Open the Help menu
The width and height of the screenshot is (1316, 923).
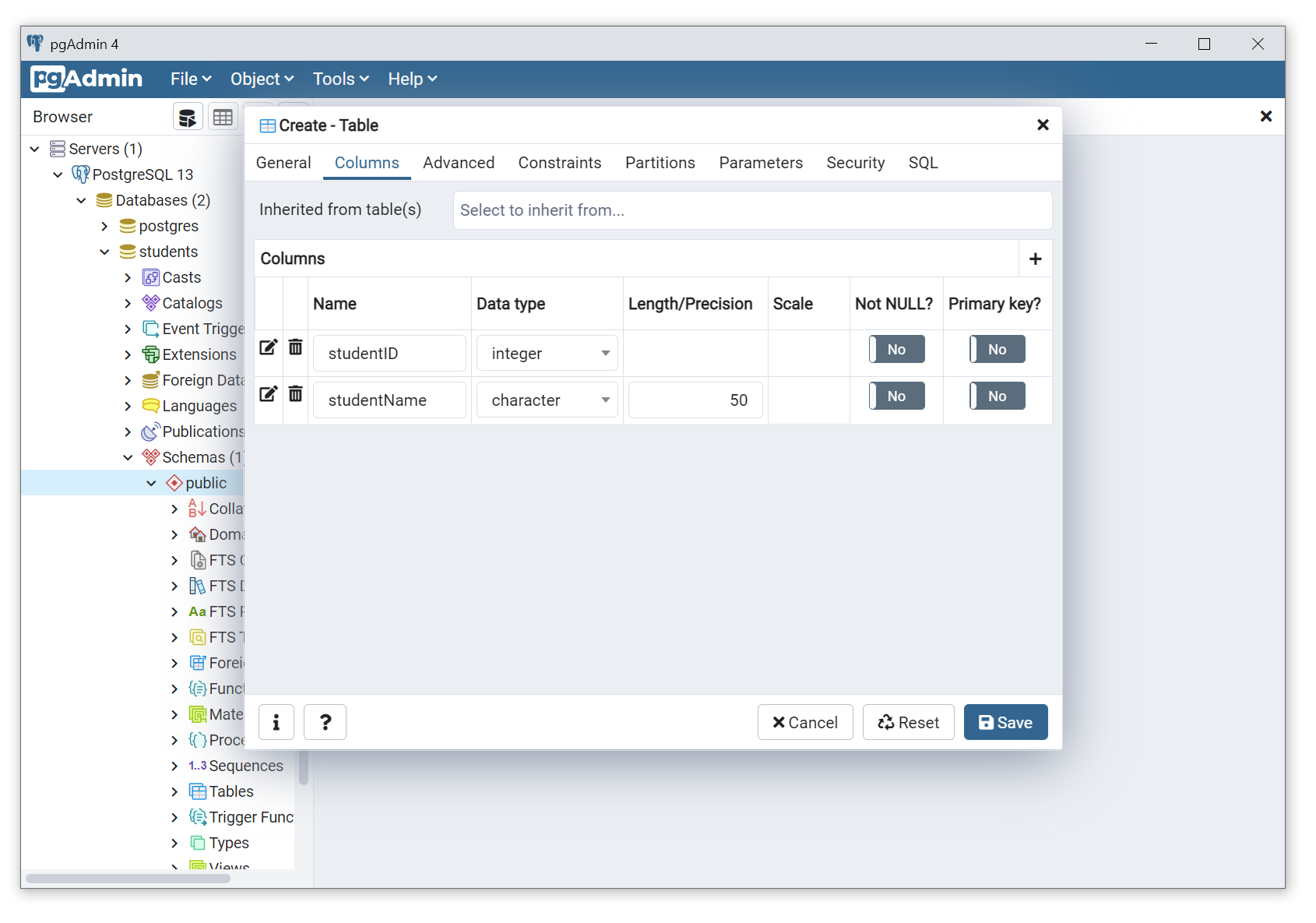pos(413,79)
